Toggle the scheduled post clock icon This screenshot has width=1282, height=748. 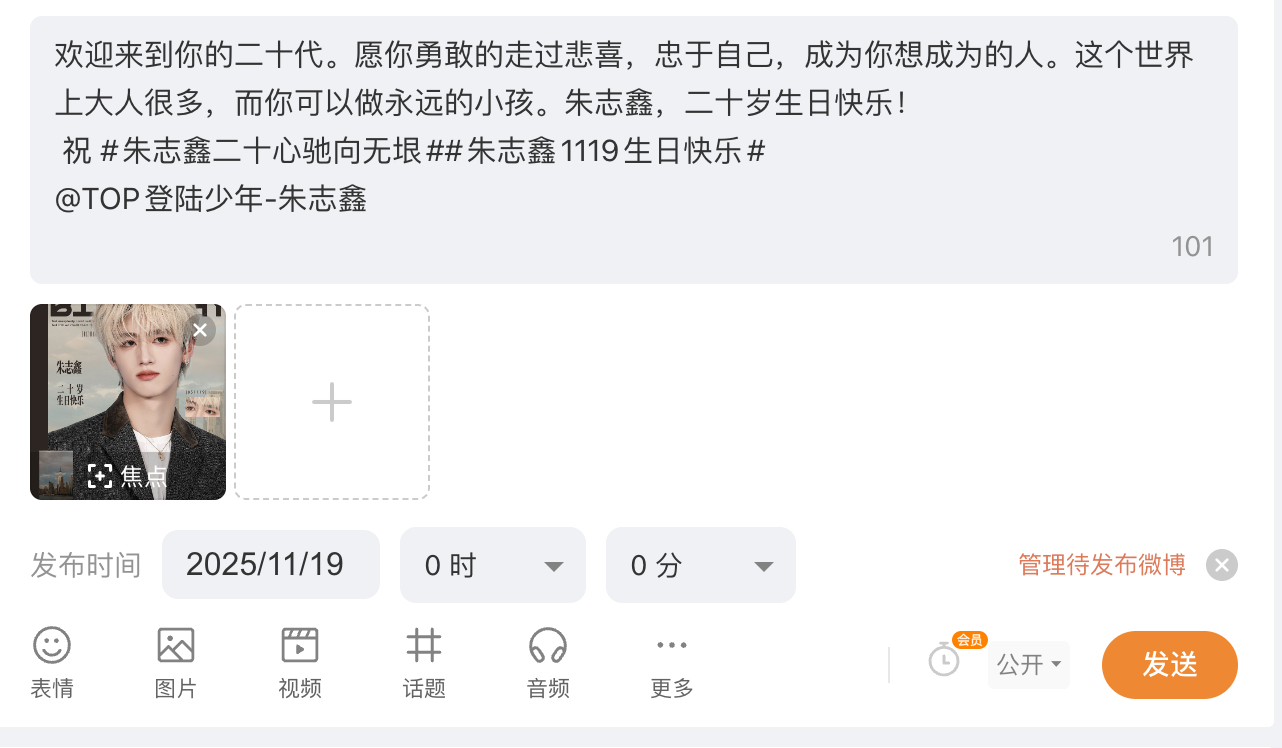click(943, 660)
